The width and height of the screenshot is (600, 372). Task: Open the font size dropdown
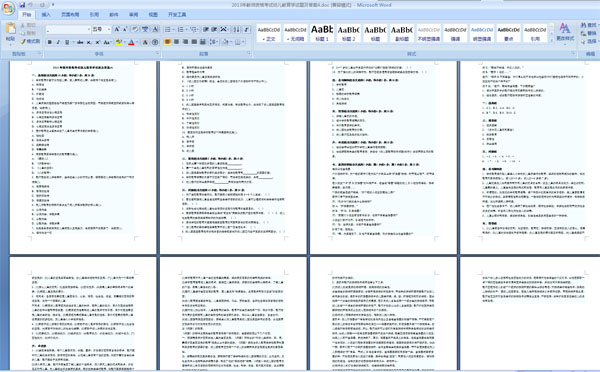[109, 29]
